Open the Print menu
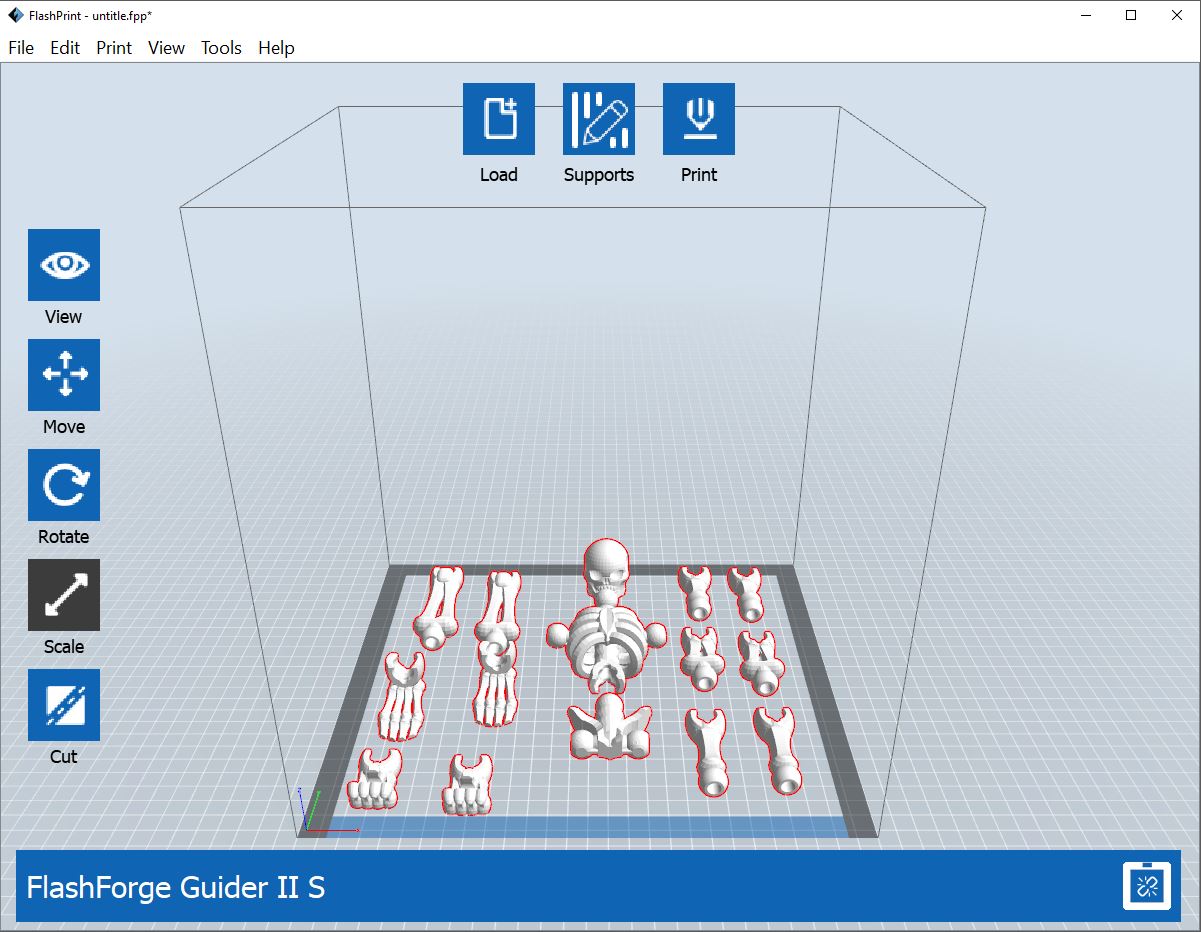 (114, 48)
